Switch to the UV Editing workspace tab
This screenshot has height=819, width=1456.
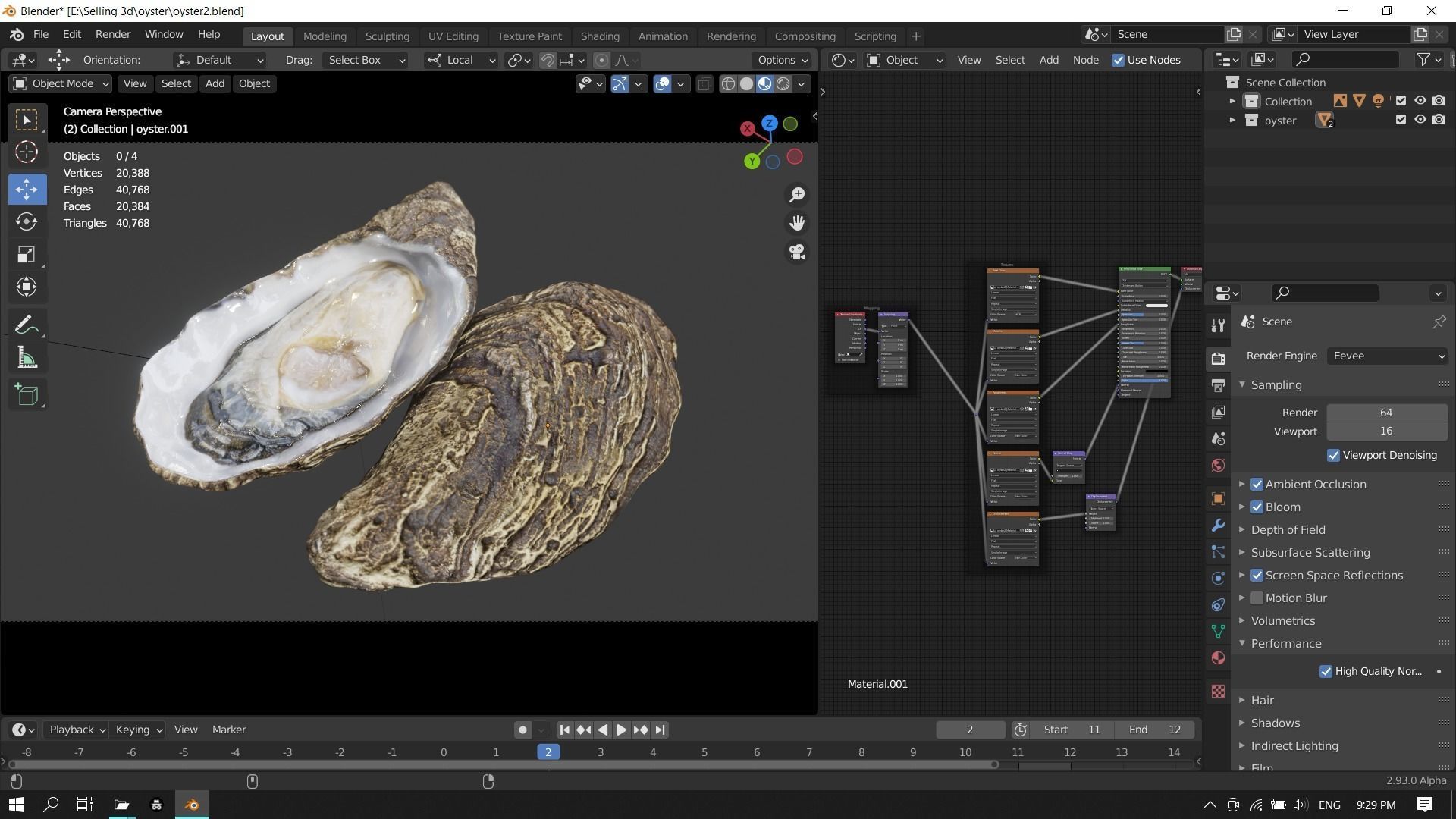453,36
